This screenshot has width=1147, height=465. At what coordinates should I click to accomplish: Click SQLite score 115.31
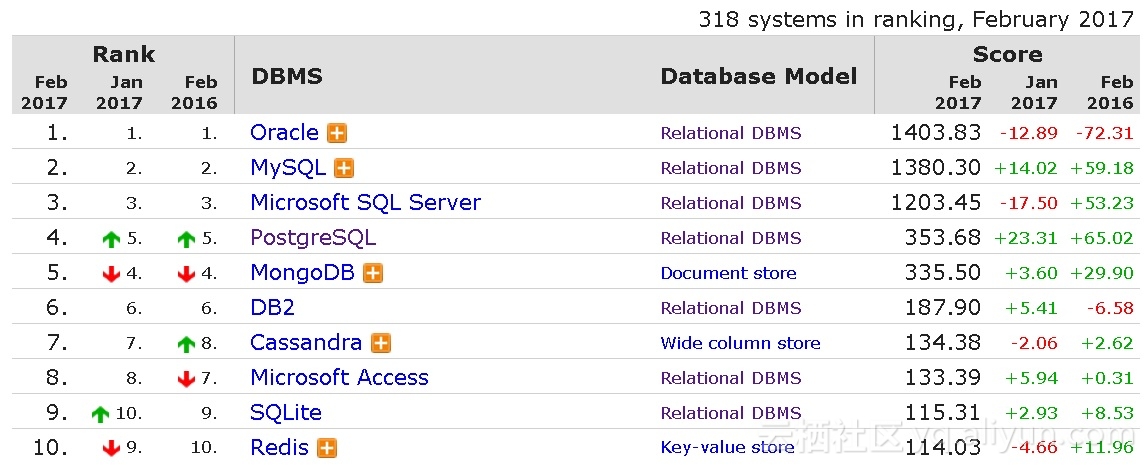[x=942, y=412]
